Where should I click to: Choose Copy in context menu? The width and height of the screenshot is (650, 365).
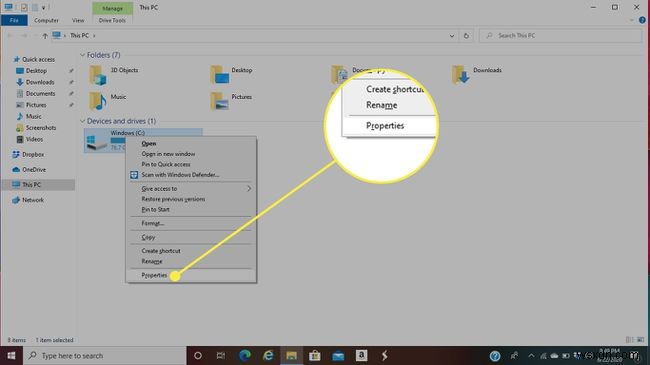point(148,237)
